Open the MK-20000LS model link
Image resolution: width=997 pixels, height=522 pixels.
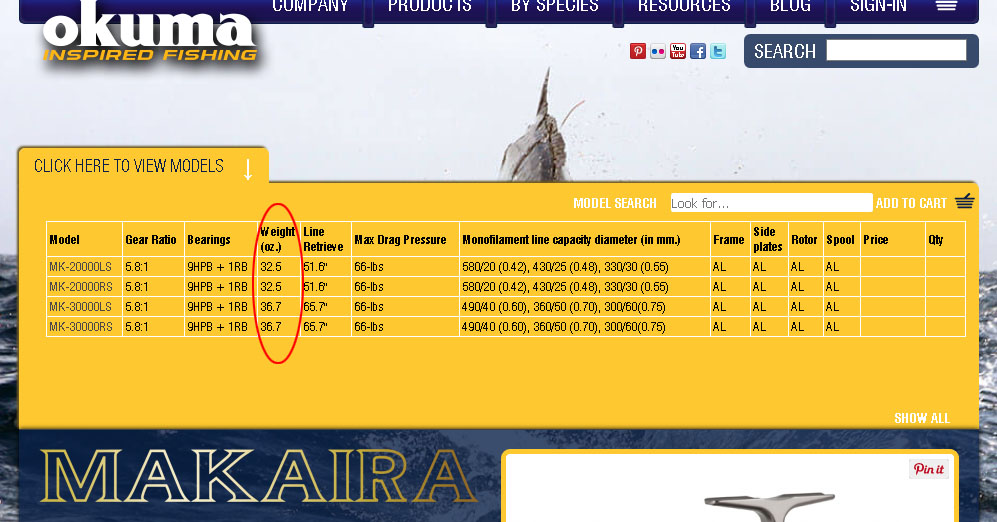(80, 267)
